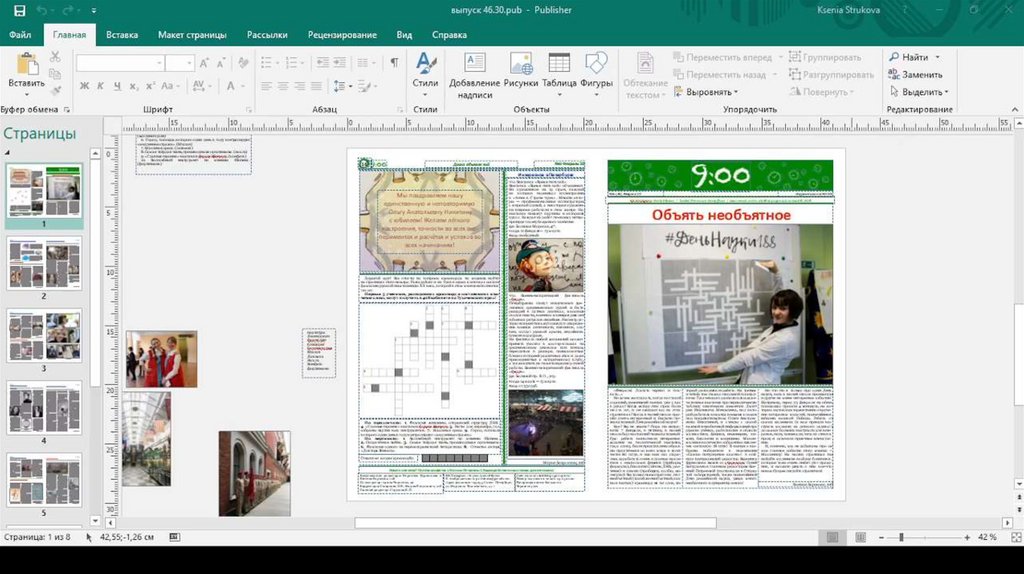Open the Макет страницы tab

[x=192, y=35]
